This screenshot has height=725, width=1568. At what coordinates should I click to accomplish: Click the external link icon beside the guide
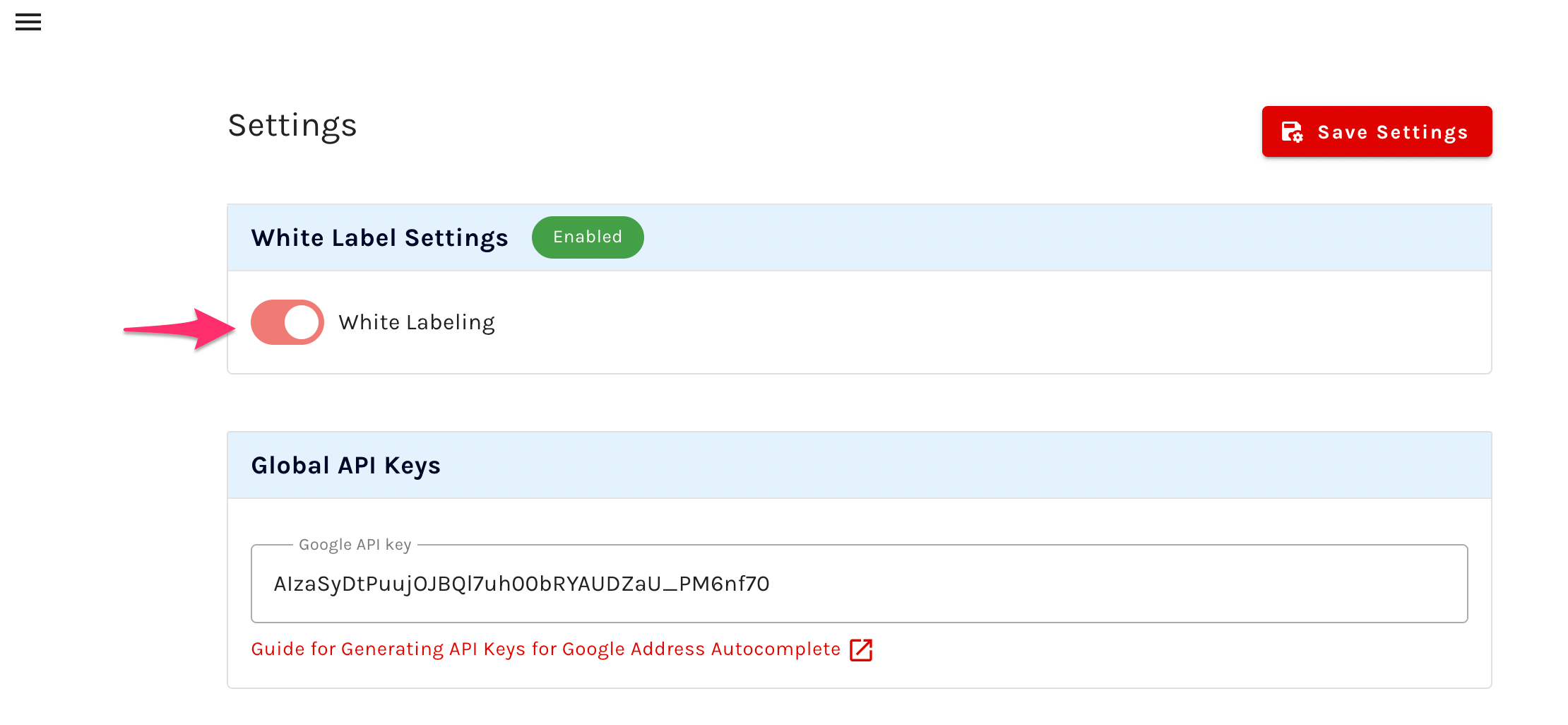pos(861,649)
